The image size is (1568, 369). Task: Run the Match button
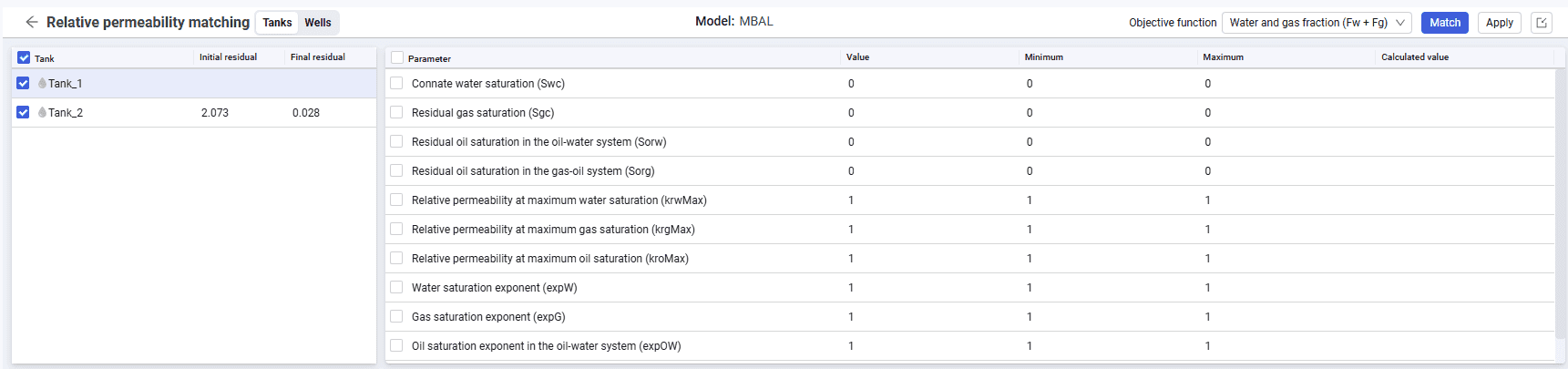pos(1444,23)
